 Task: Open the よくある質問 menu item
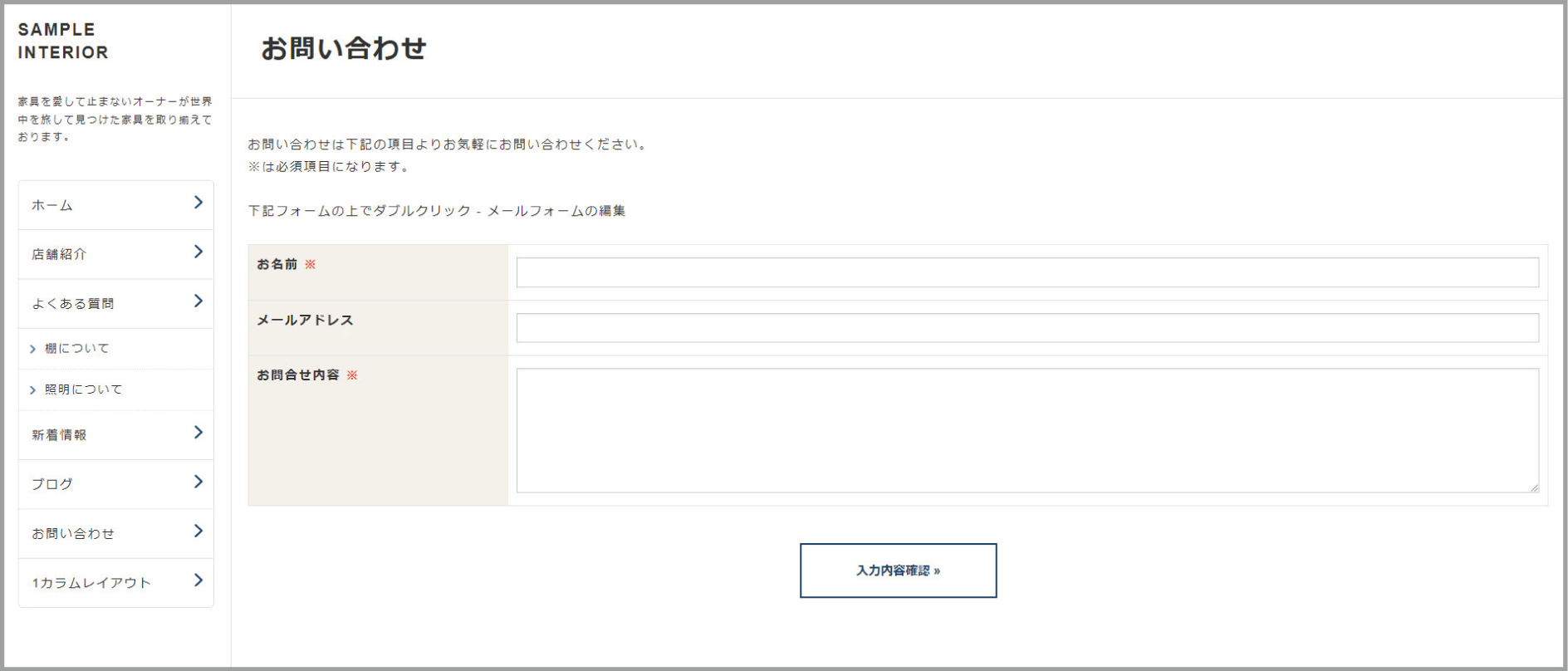pyautogui.click(x=115, y=303)
